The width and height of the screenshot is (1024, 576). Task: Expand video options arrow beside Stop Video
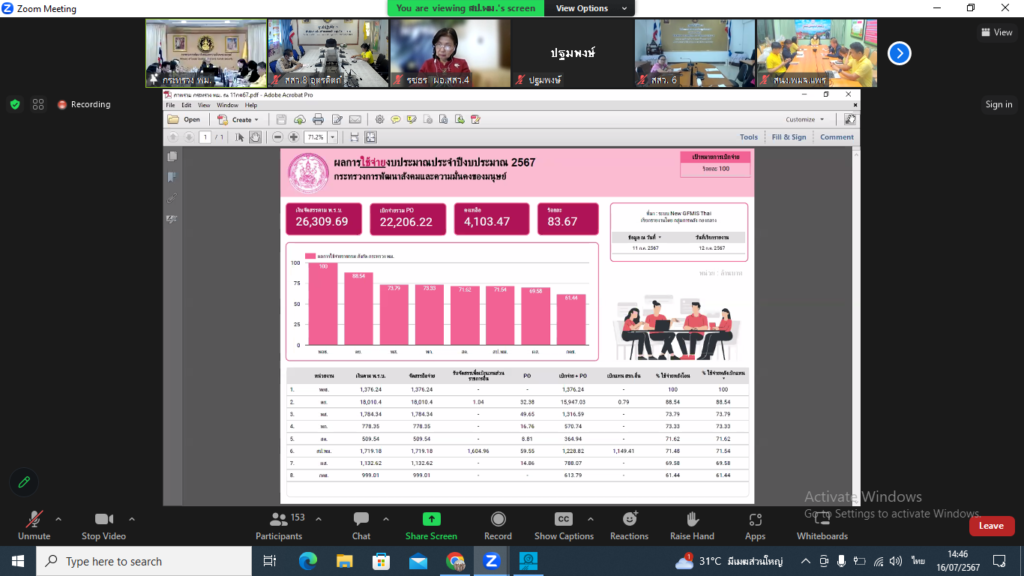click(x=132, y=520)
